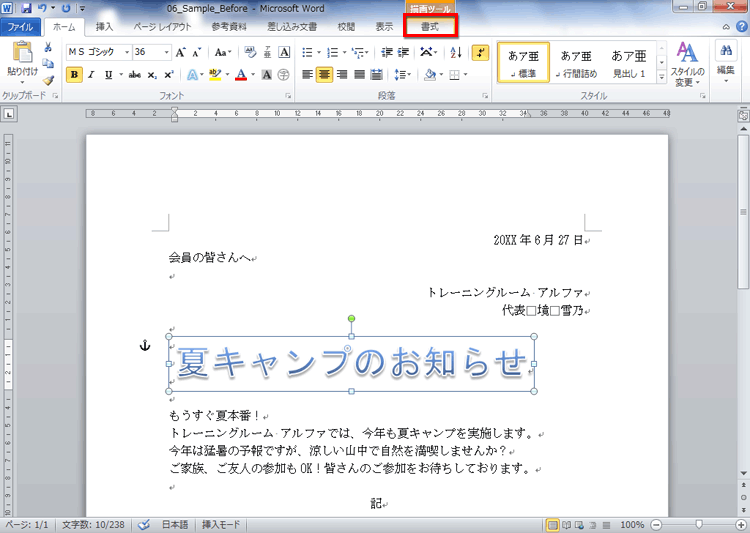Viewport: 750px width, 533px height.
Task: Toggle the Underline button
Action: point(109,75)
